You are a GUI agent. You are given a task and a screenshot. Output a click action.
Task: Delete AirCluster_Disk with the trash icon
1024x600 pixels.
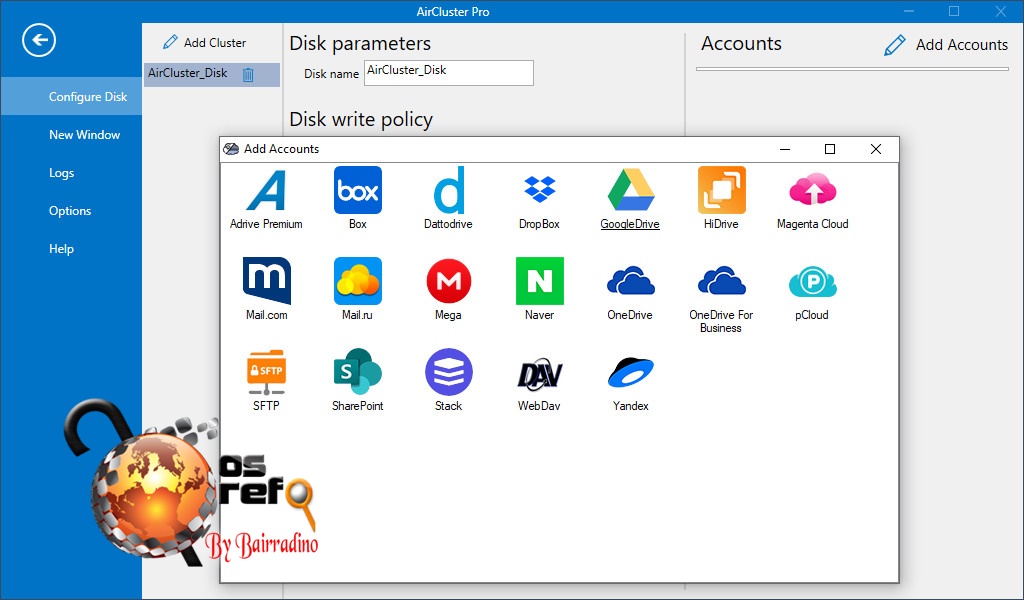coord(248,74)
